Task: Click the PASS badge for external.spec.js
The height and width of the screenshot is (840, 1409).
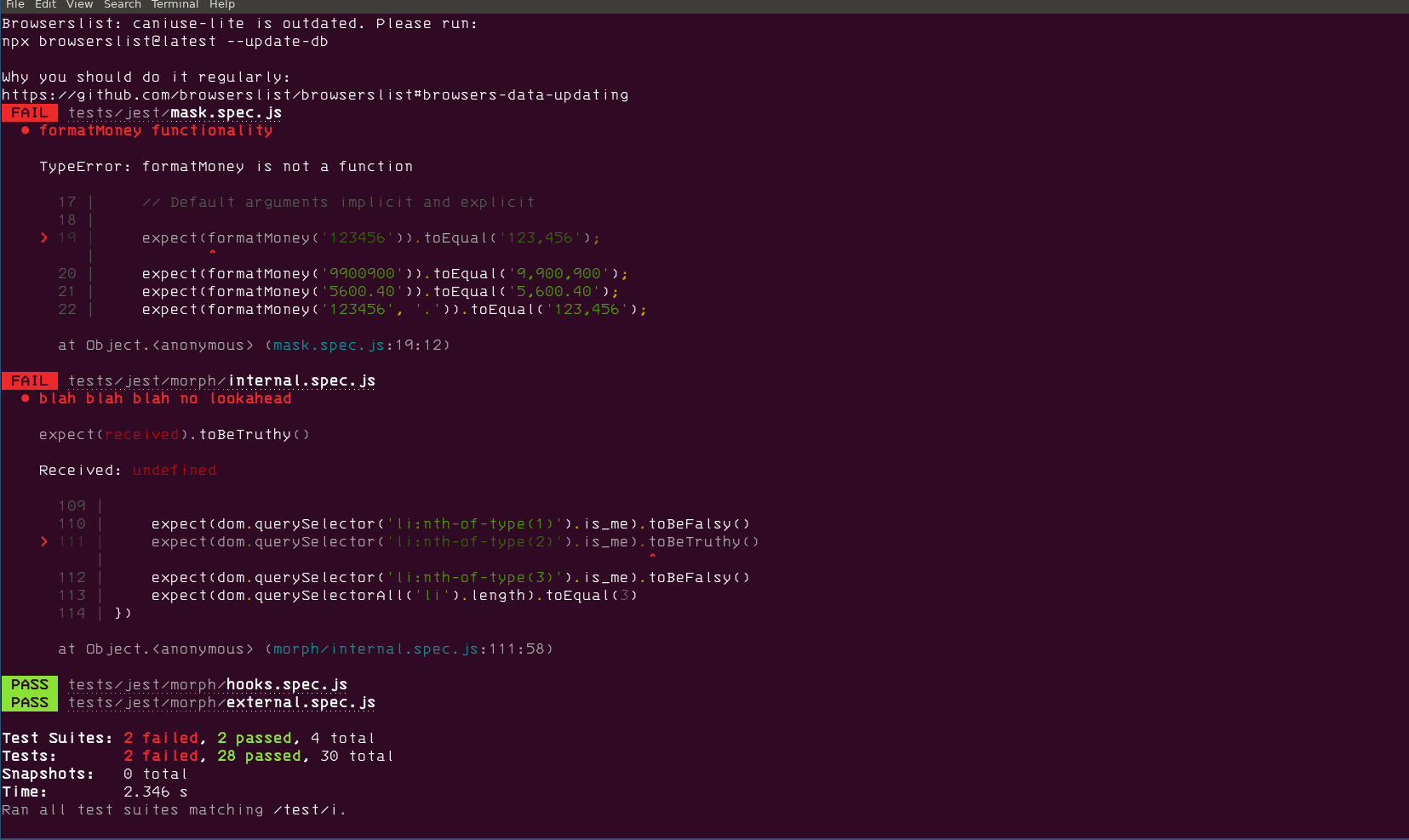Action: (29, 702)
